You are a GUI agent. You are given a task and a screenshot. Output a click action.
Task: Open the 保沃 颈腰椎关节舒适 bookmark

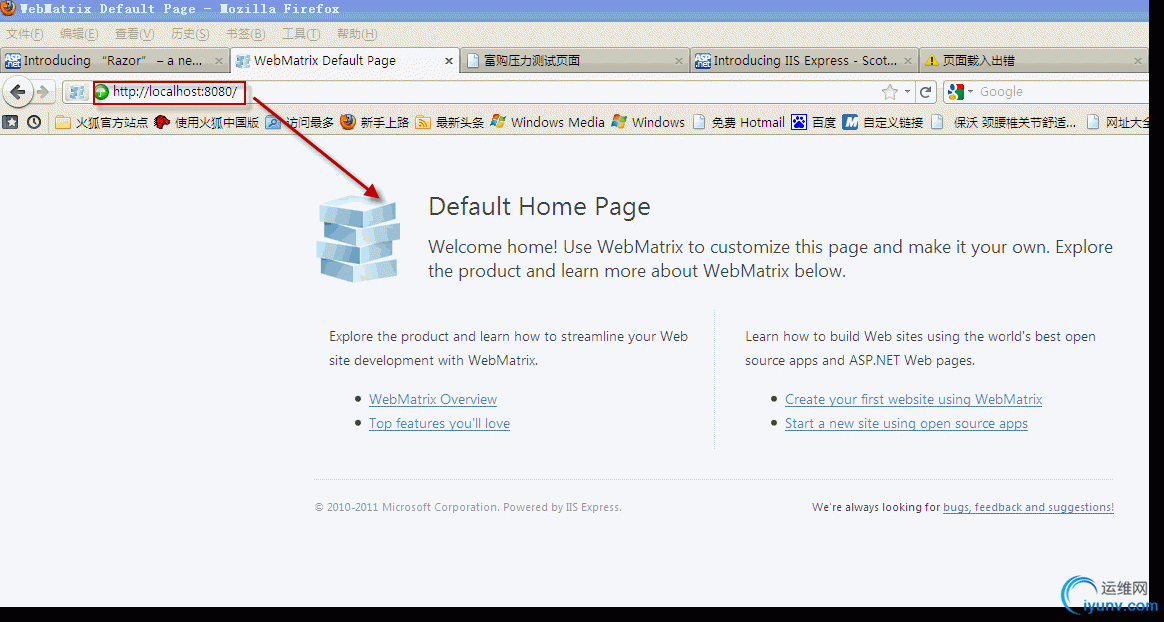pos(1004,122)
